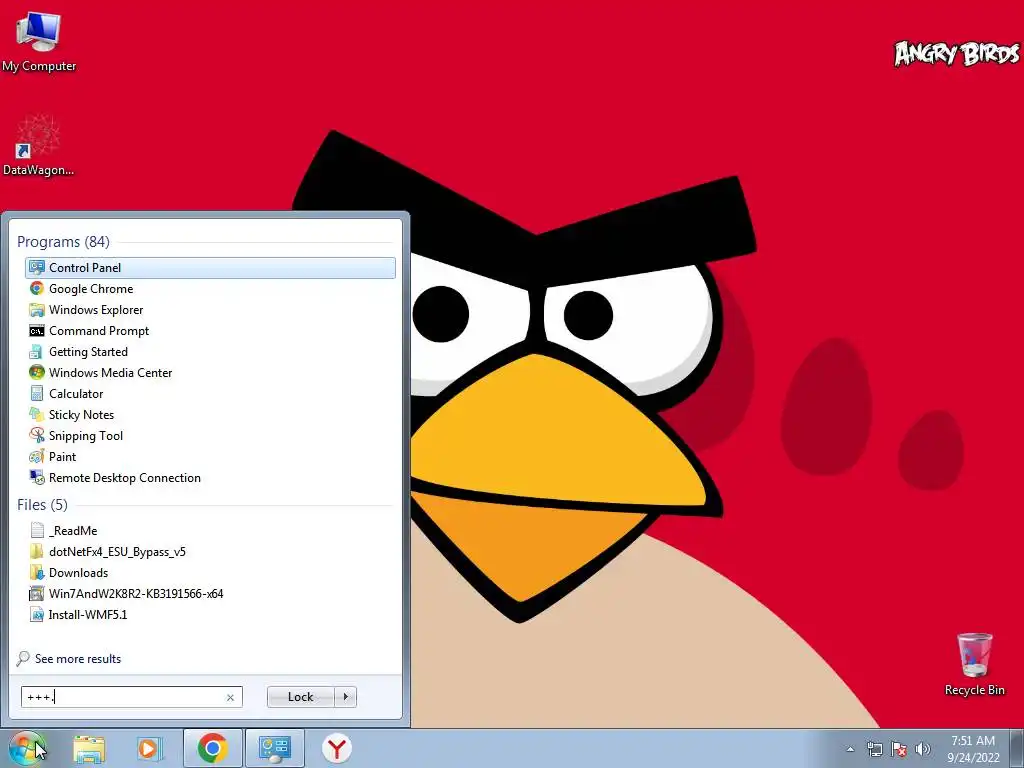Image resolution: width=1024 pixels, height=768 pixels.
Task: Clear the search box with X
Action: (230, 697)
